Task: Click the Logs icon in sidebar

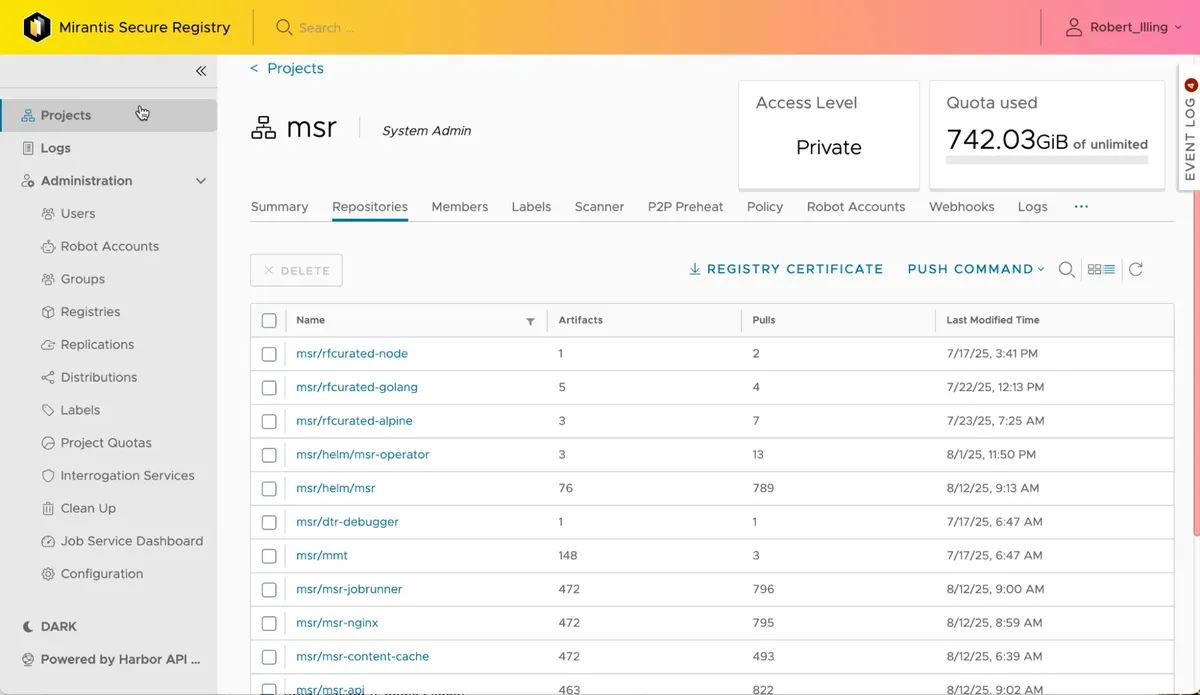Action: [x=28, y=148]
